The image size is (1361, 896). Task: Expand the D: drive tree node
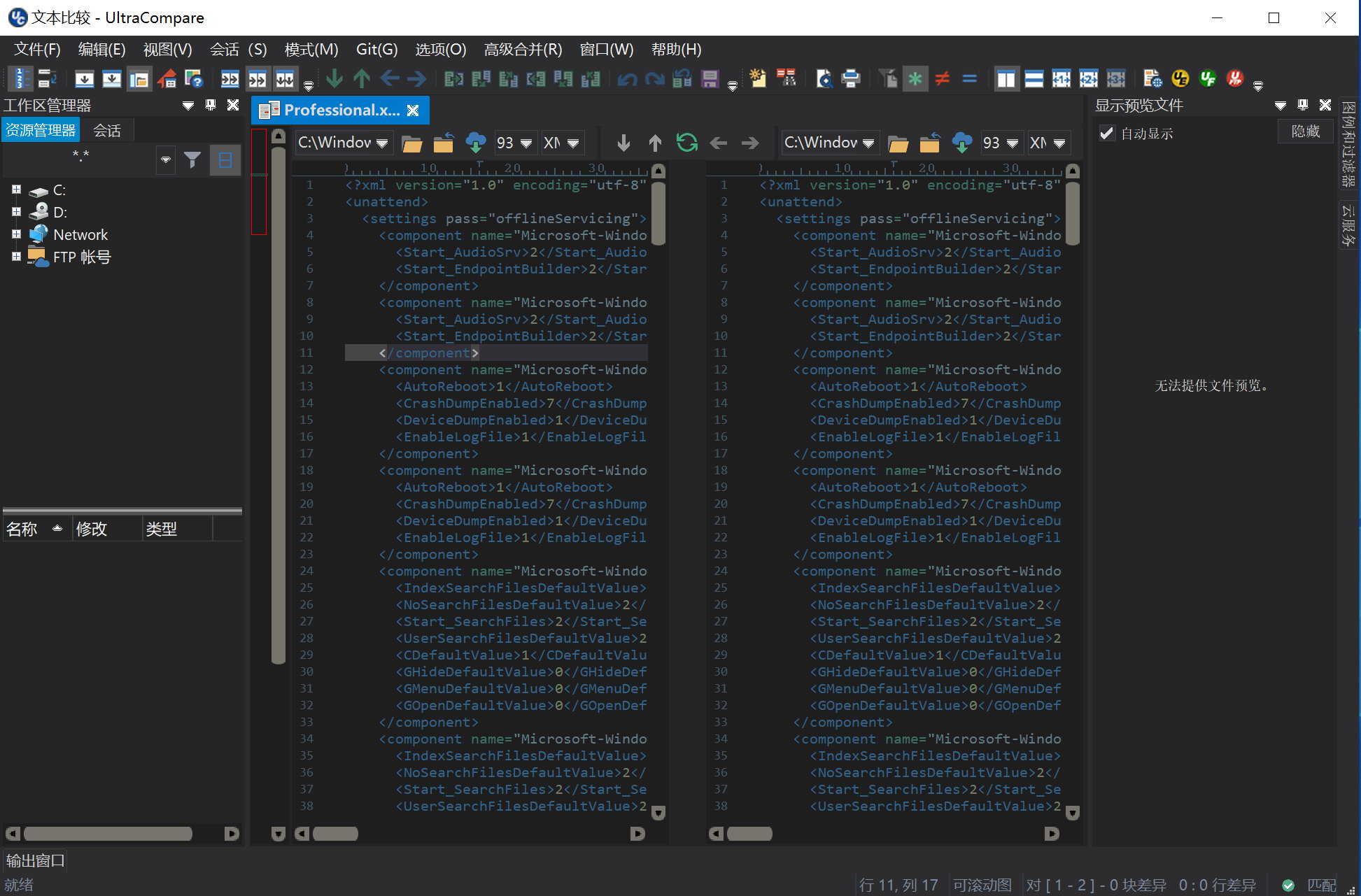pos(16,211)
